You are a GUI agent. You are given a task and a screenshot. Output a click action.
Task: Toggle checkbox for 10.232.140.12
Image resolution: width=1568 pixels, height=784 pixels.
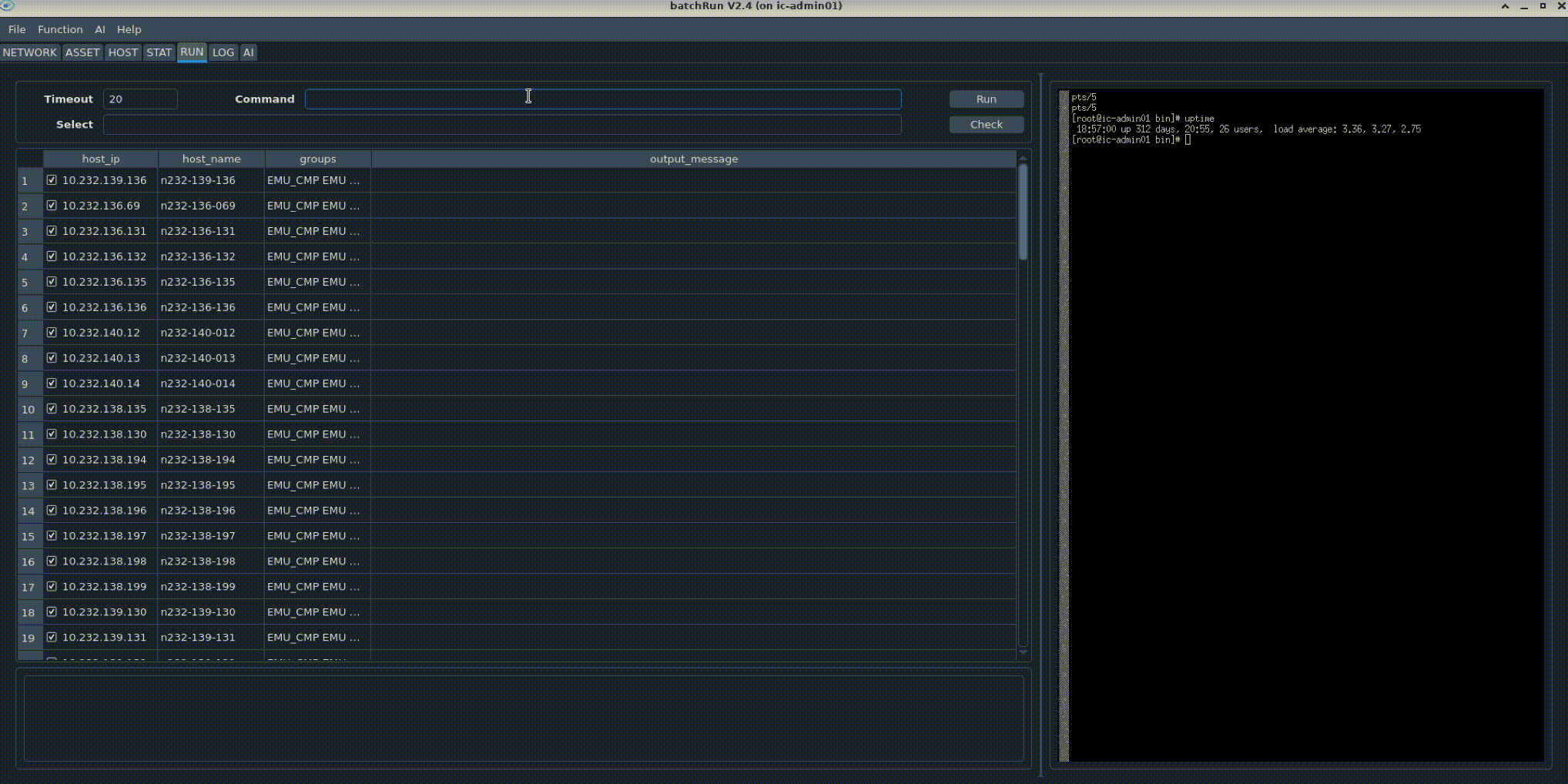pyautogui.click(x=52, y=333)
